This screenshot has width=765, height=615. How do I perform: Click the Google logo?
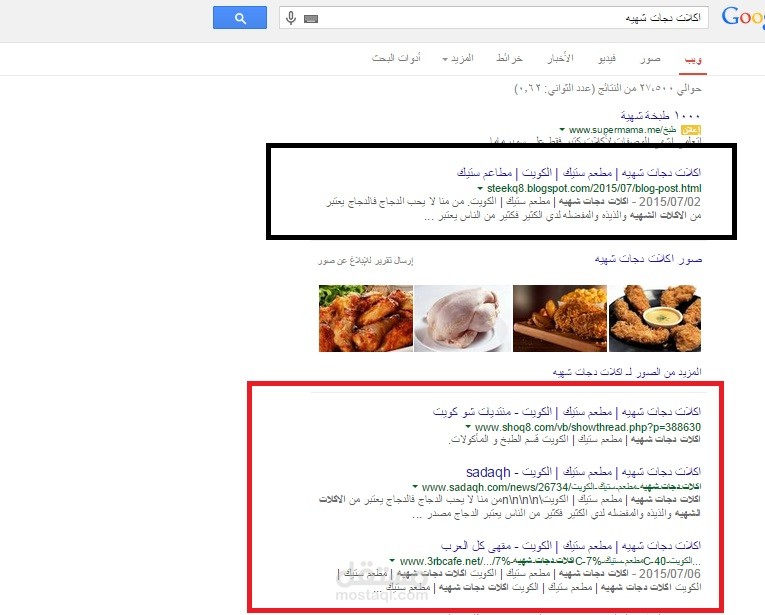point(743,17)
